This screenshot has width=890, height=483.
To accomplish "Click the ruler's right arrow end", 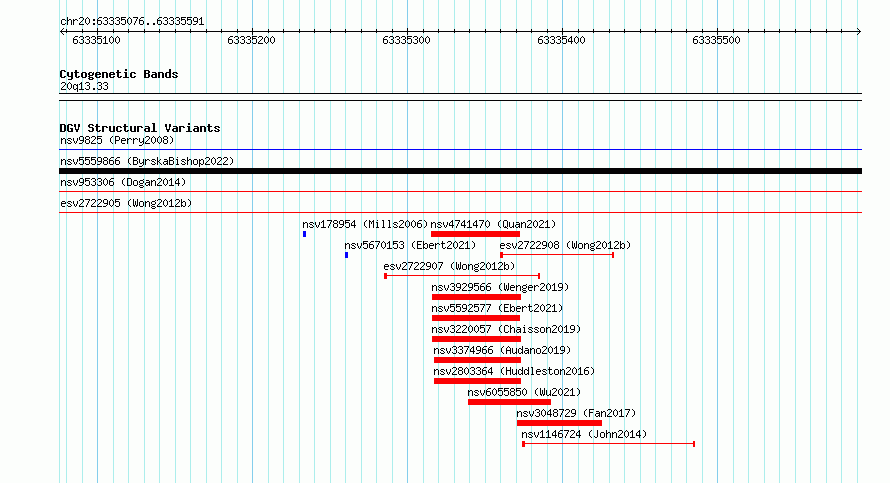I will coord(859,32).
